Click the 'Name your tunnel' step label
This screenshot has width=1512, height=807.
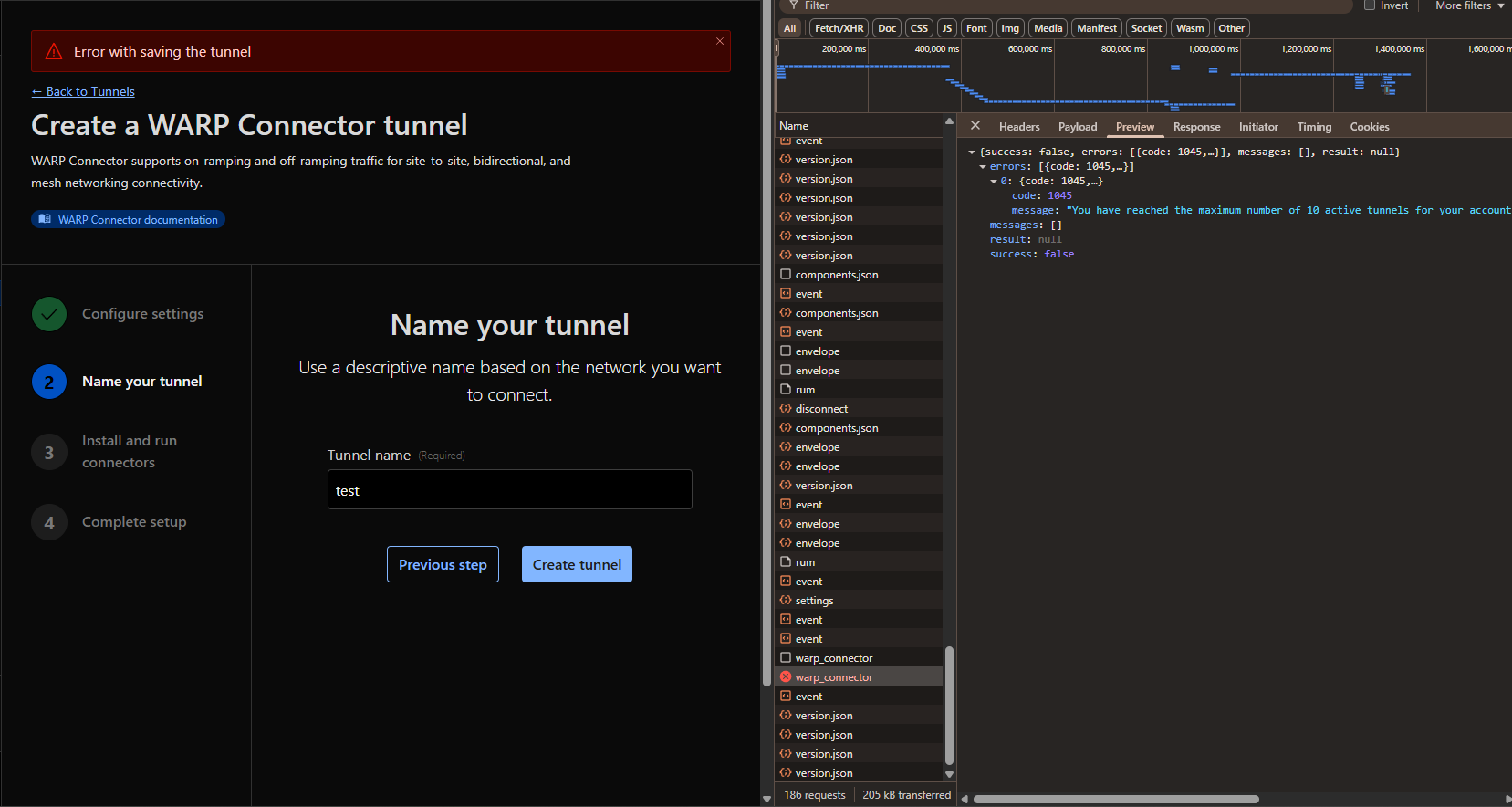click(142, 382)
